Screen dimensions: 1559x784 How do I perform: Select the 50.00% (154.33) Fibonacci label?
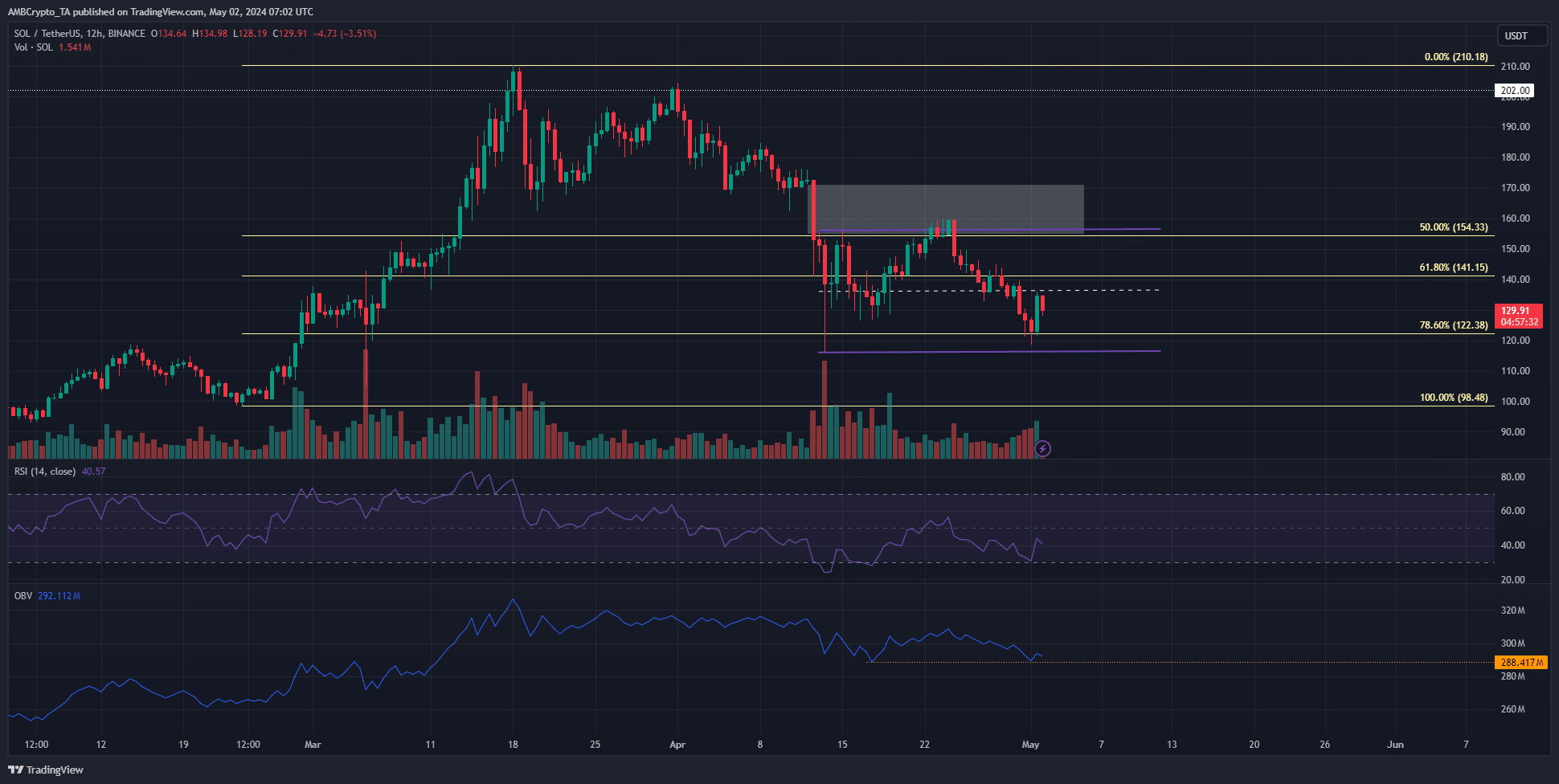pyautogui.click(x=1453, y=227)
